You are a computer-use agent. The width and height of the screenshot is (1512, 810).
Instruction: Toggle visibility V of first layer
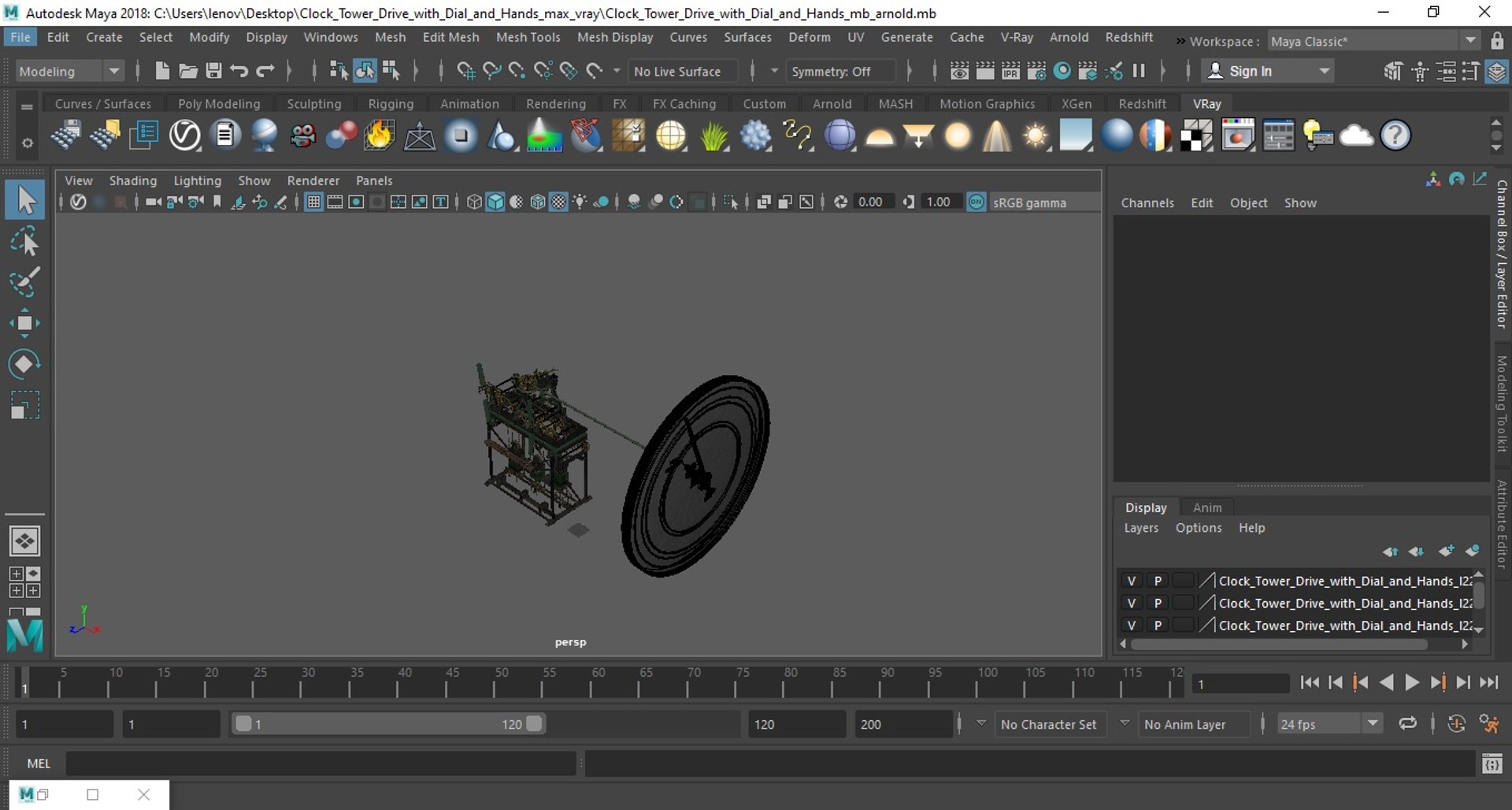click(x=1132, y=581)
